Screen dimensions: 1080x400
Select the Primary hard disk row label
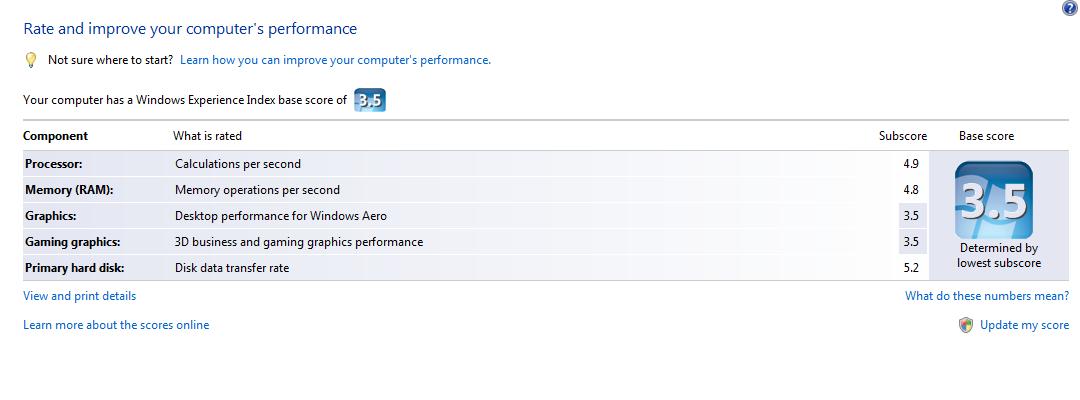point(74,268)
